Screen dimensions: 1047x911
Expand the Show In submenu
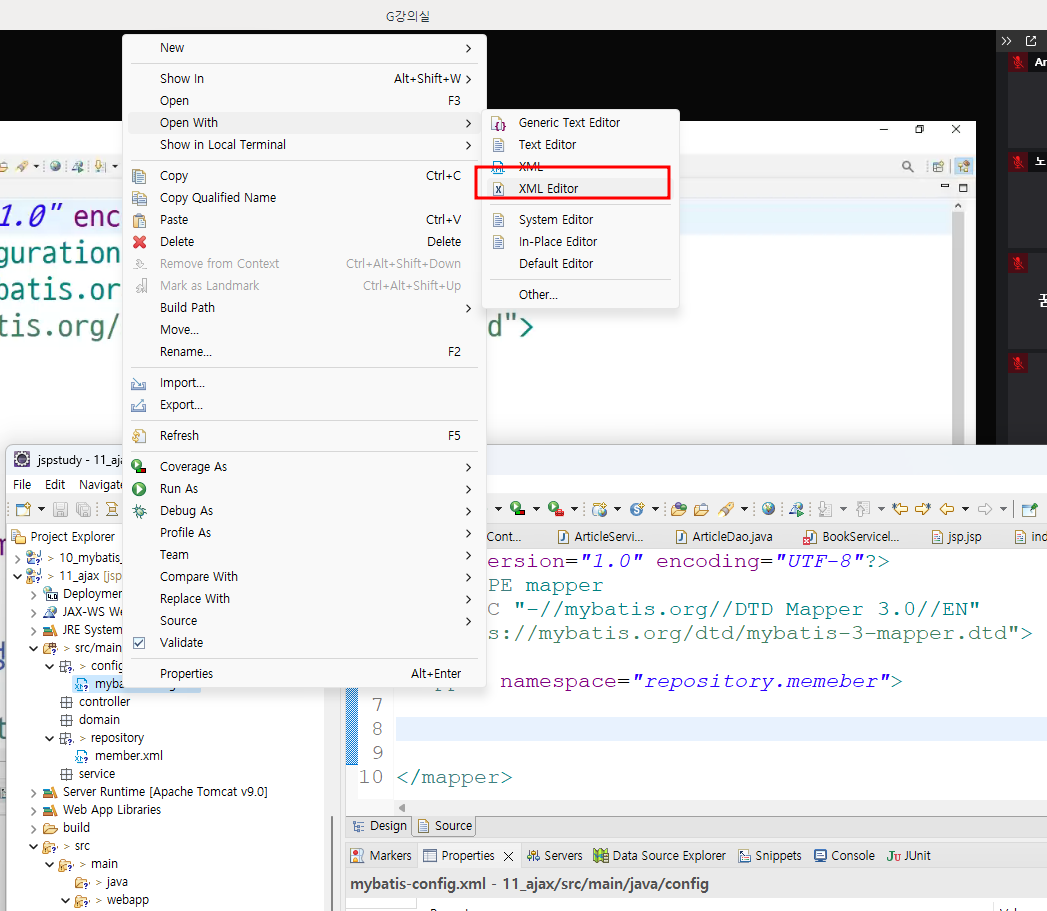click(x=468, y=79)
